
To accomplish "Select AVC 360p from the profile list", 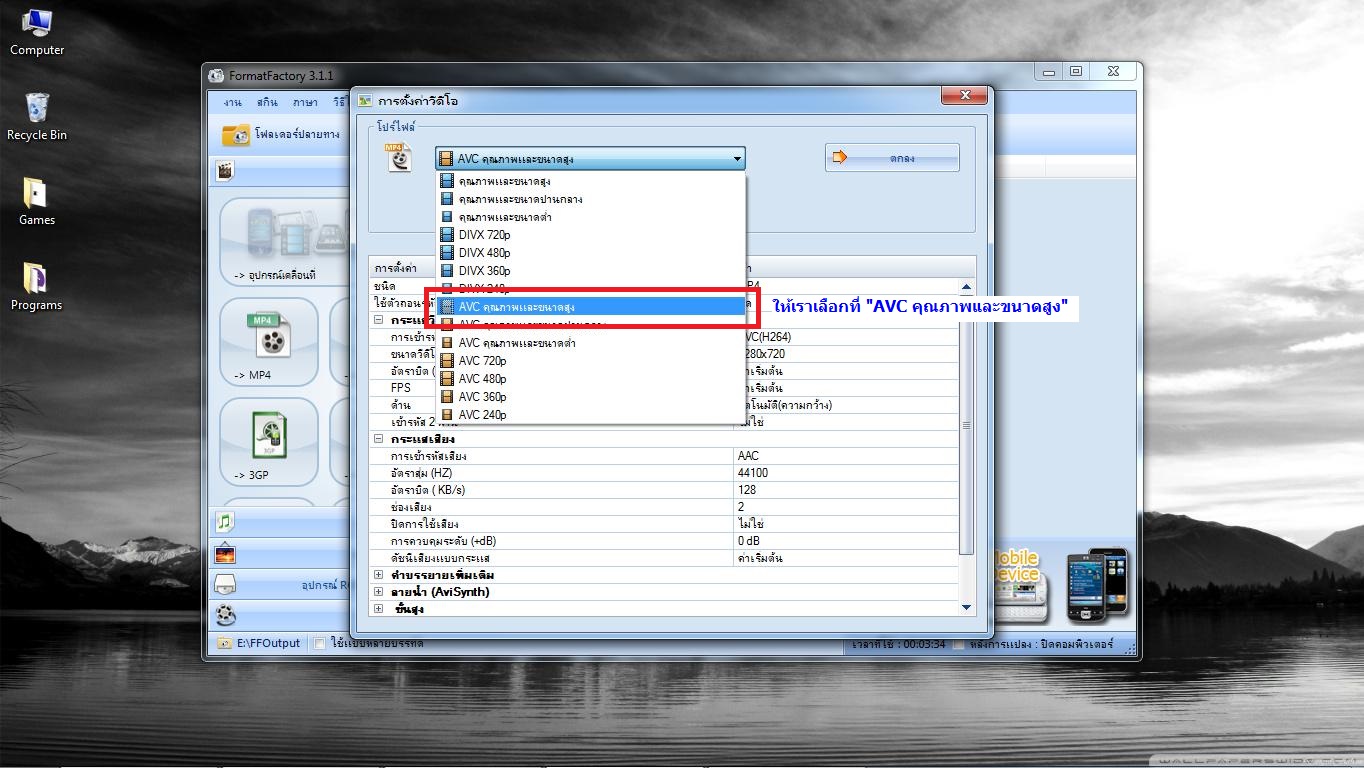I will [591, 397].
